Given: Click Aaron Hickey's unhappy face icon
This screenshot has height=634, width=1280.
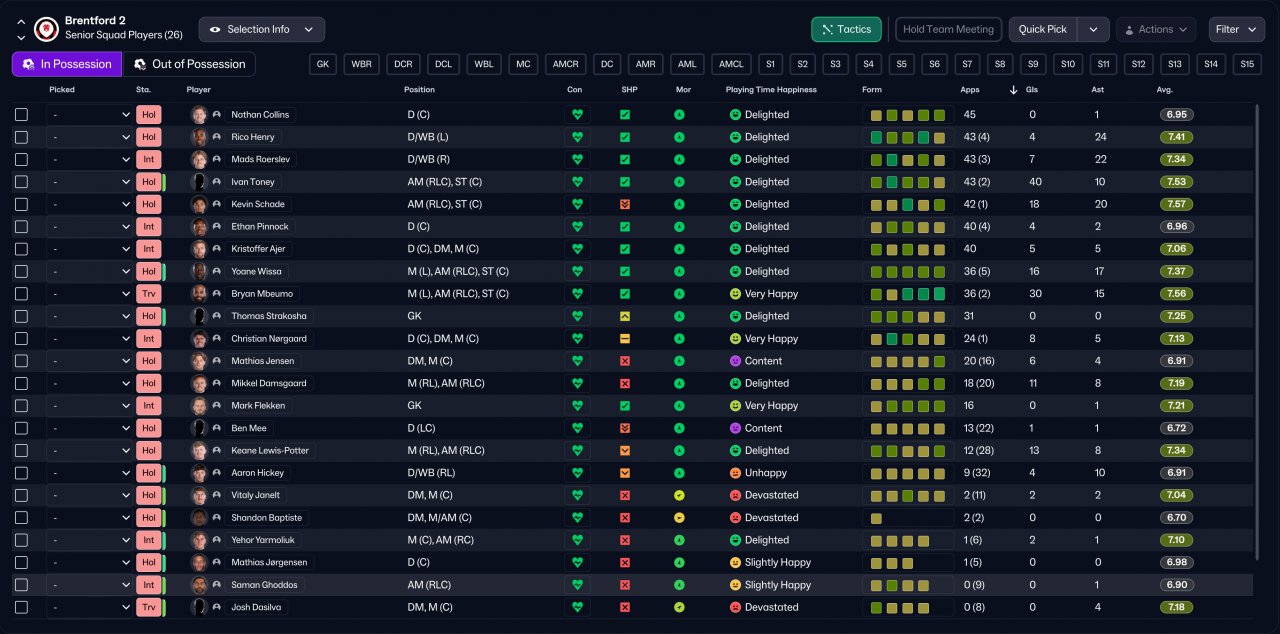Looking at the screenshot, I should [x=736, y=473].
